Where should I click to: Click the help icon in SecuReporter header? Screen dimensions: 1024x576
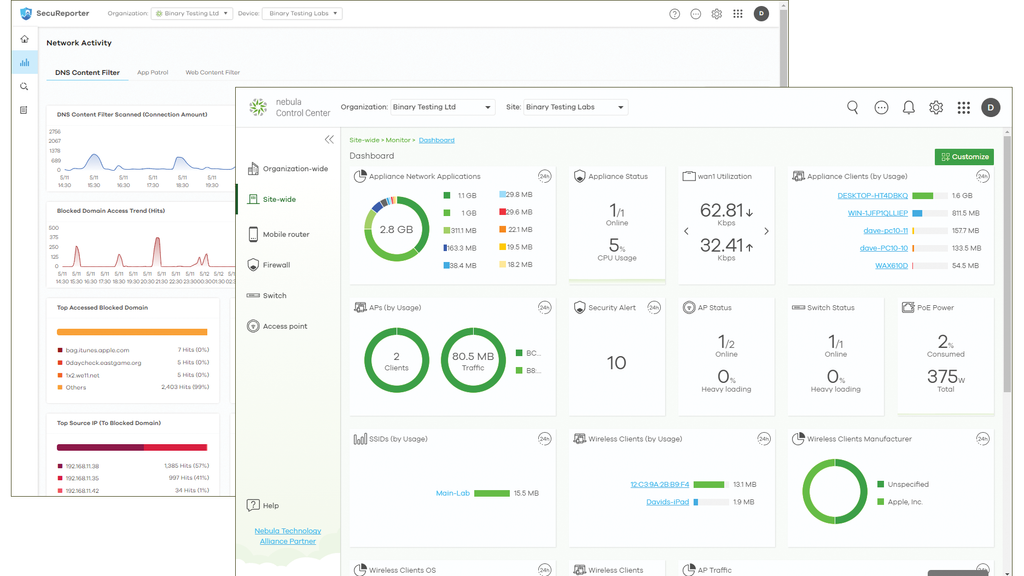[675, 14]
